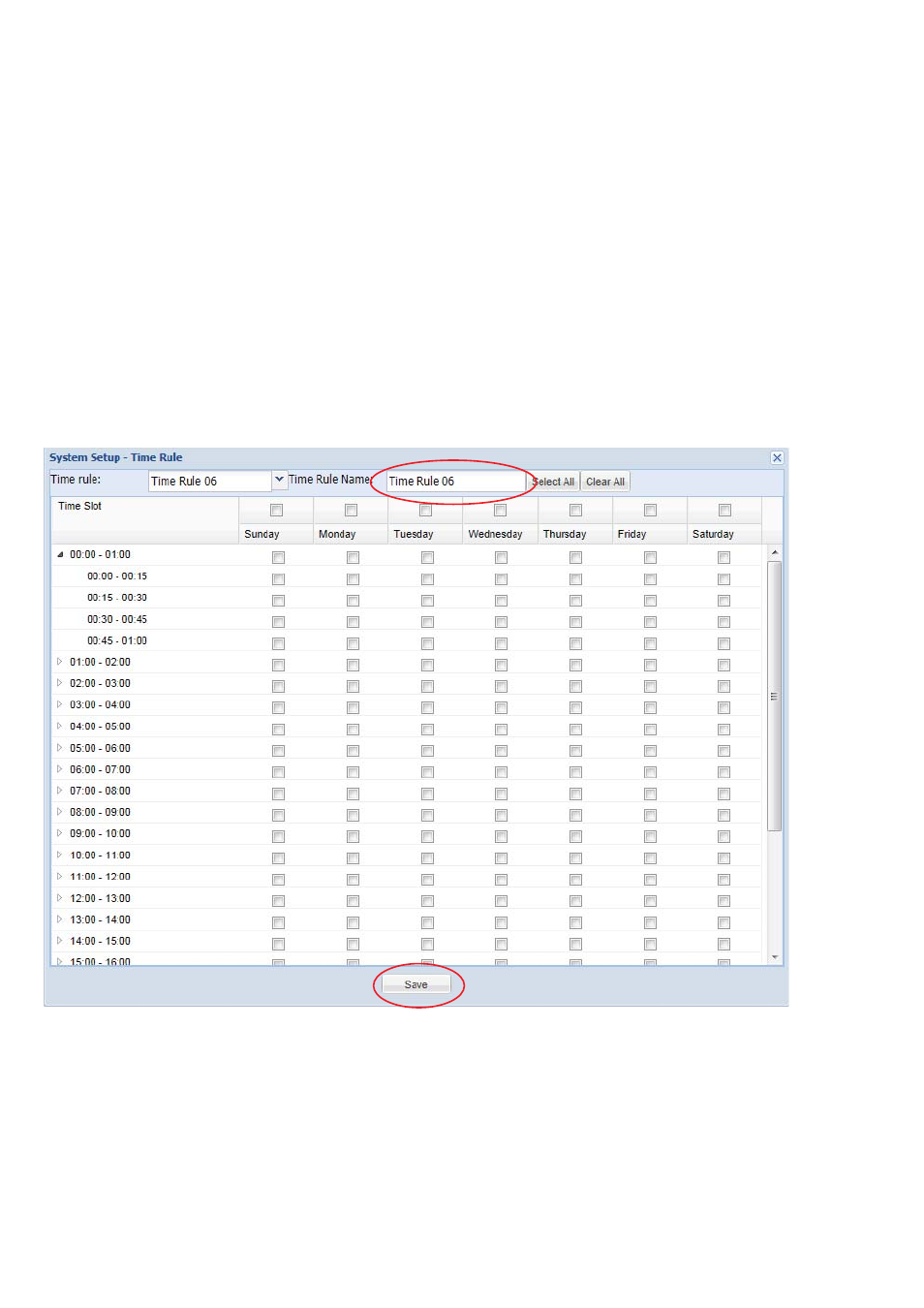Expand the 03:00 - 04:00 time slot
Image resolution: width=924 pixels, height=1308 pixels.
[60, 705]
